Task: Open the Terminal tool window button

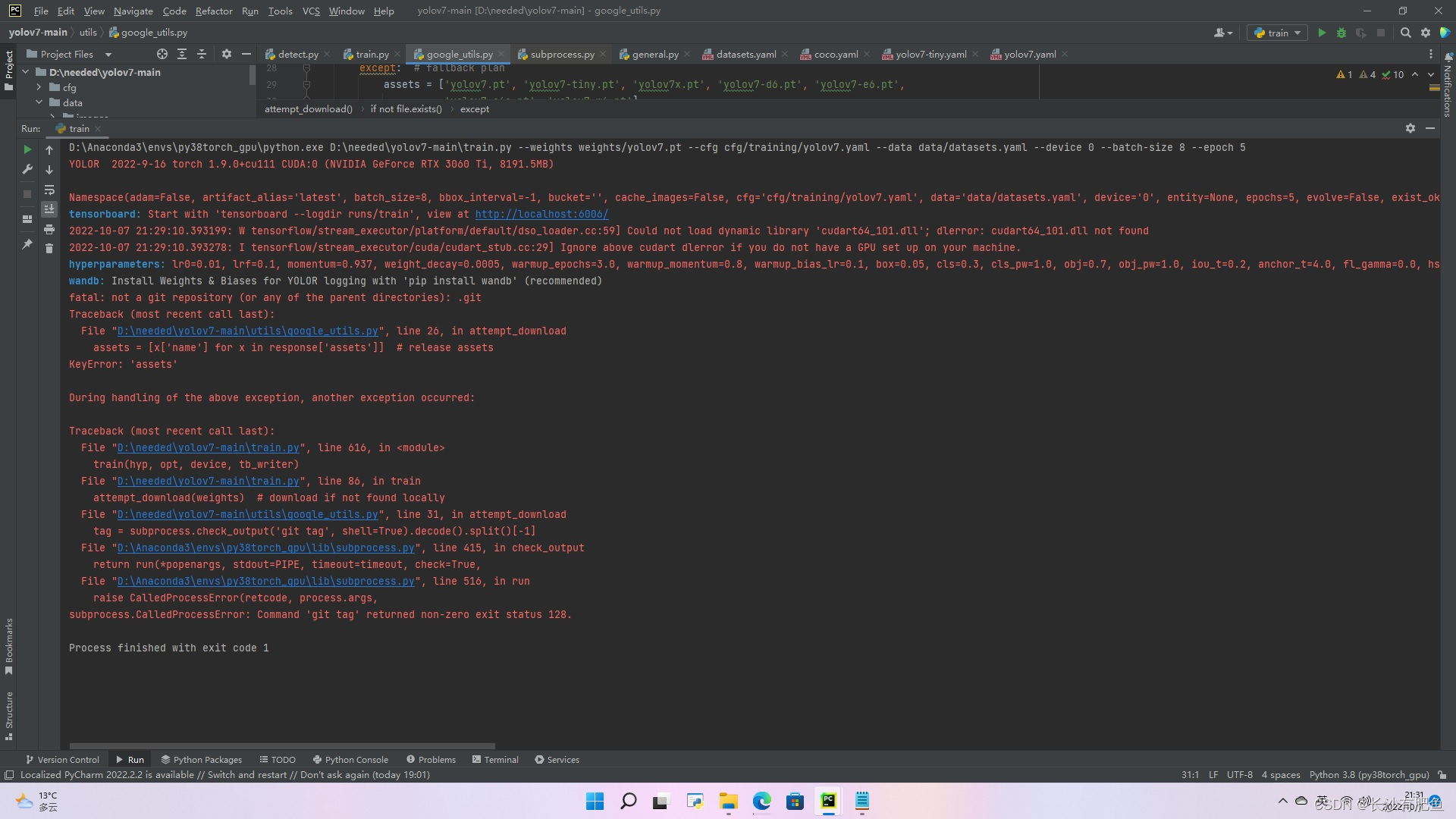Action: pos(495,759)
